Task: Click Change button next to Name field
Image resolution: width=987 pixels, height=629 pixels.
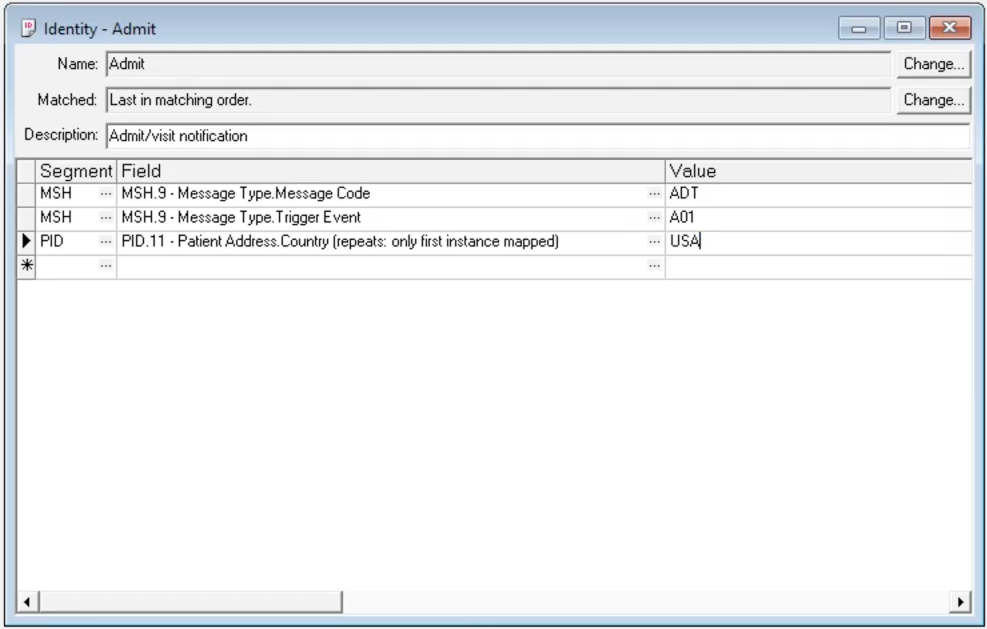Action: click(934, 64)
